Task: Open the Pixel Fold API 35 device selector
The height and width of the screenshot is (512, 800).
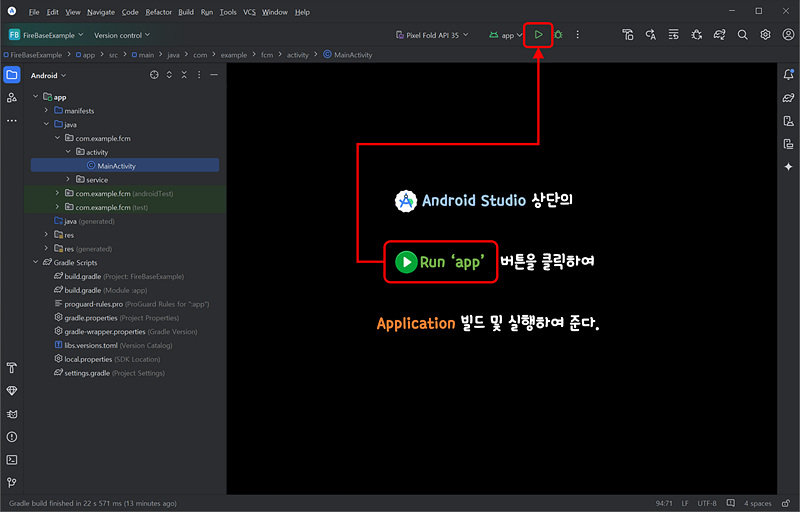Action: coord(432,35)
